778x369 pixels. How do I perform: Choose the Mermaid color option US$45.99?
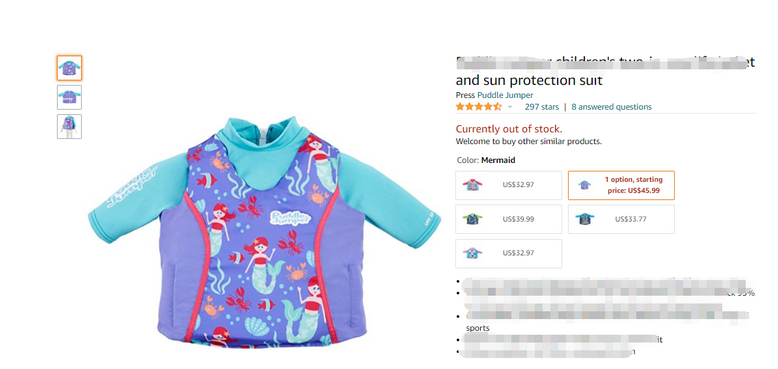pyautogui.click(x=621, y=185)
